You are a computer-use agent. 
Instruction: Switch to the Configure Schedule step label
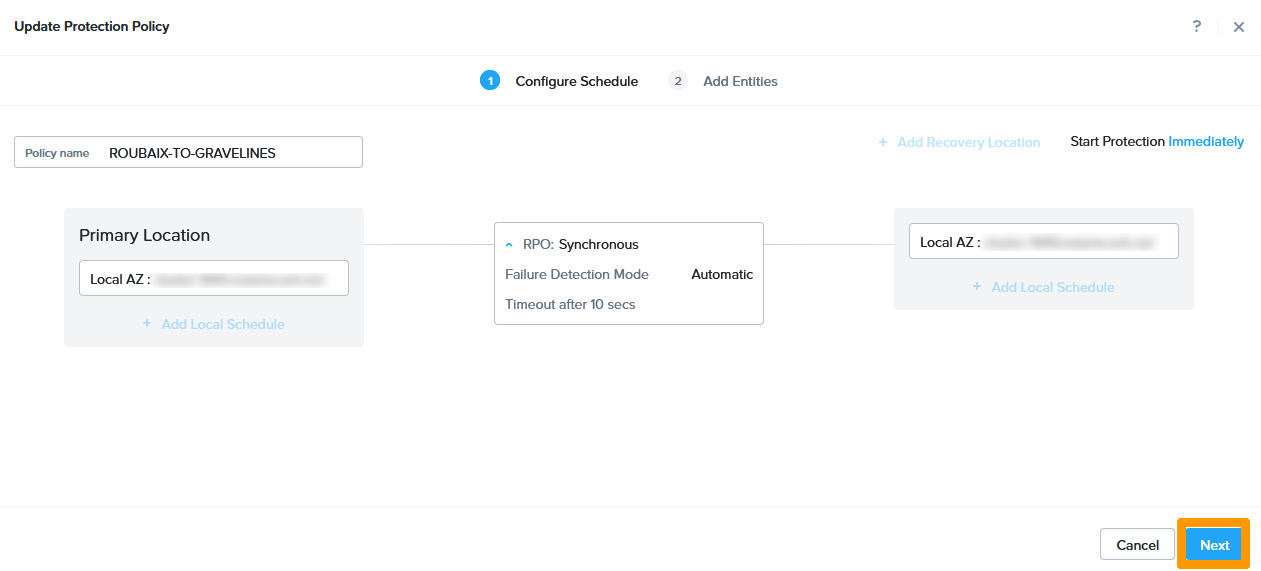[576, 81]
